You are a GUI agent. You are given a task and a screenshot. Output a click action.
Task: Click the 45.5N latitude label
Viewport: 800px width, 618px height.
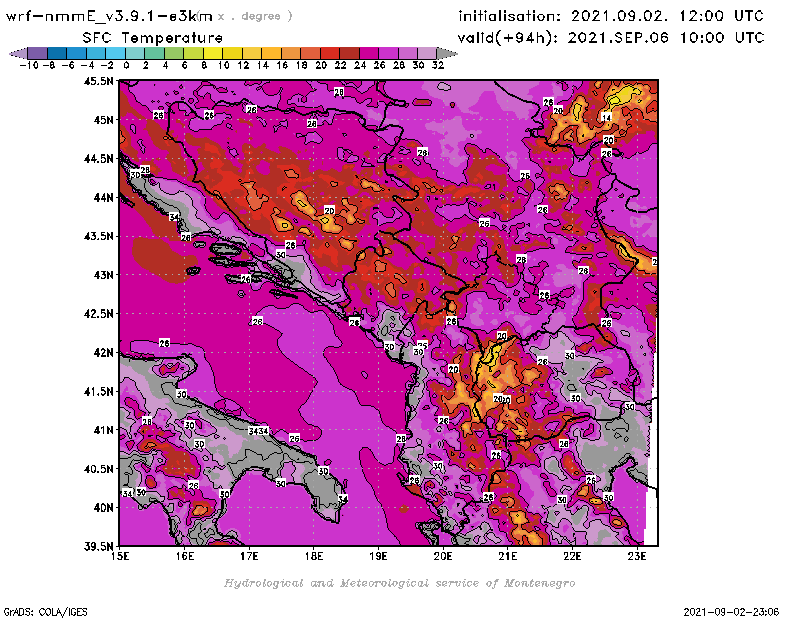tap(99, 81)
